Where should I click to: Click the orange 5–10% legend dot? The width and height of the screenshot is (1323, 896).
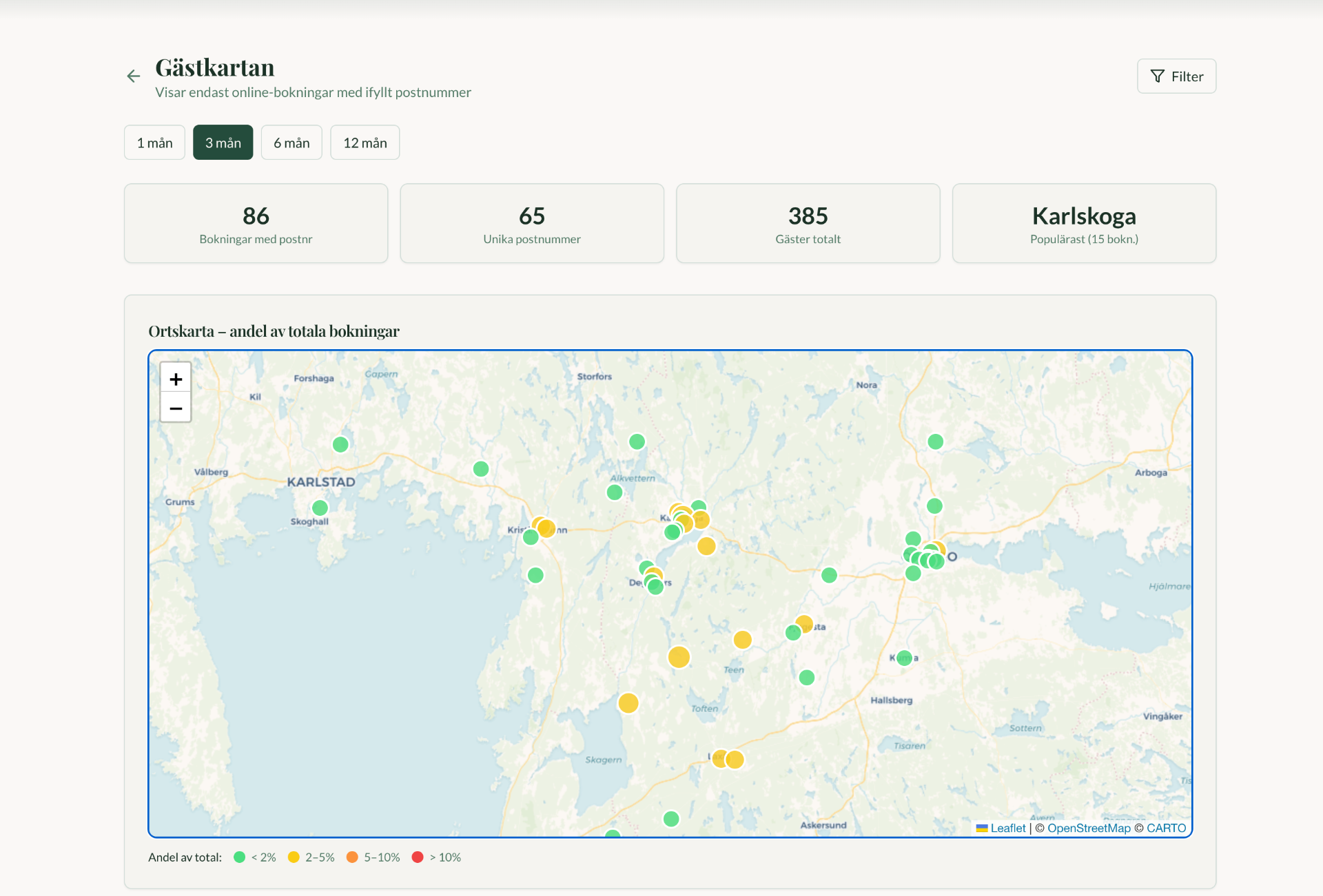(352, 857)
